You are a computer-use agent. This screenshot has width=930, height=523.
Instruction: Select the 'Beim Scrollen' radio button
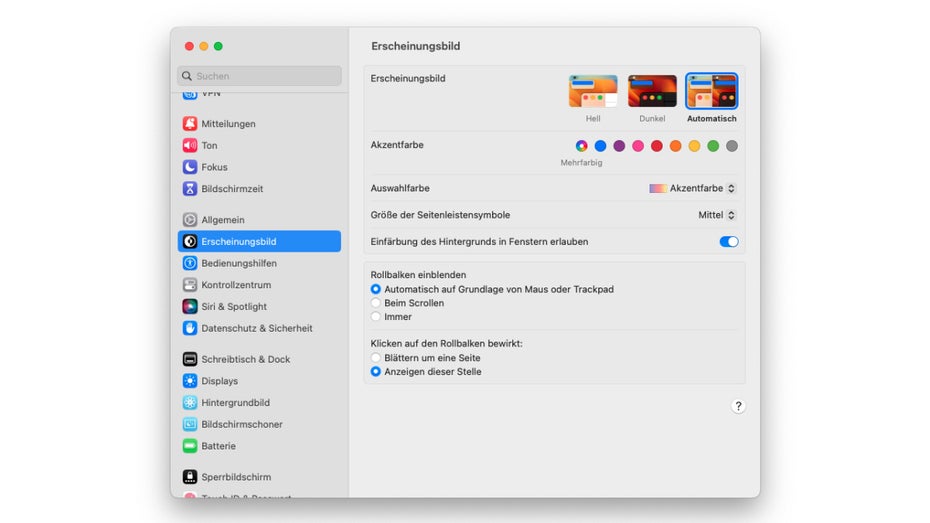tap(376, 303)
